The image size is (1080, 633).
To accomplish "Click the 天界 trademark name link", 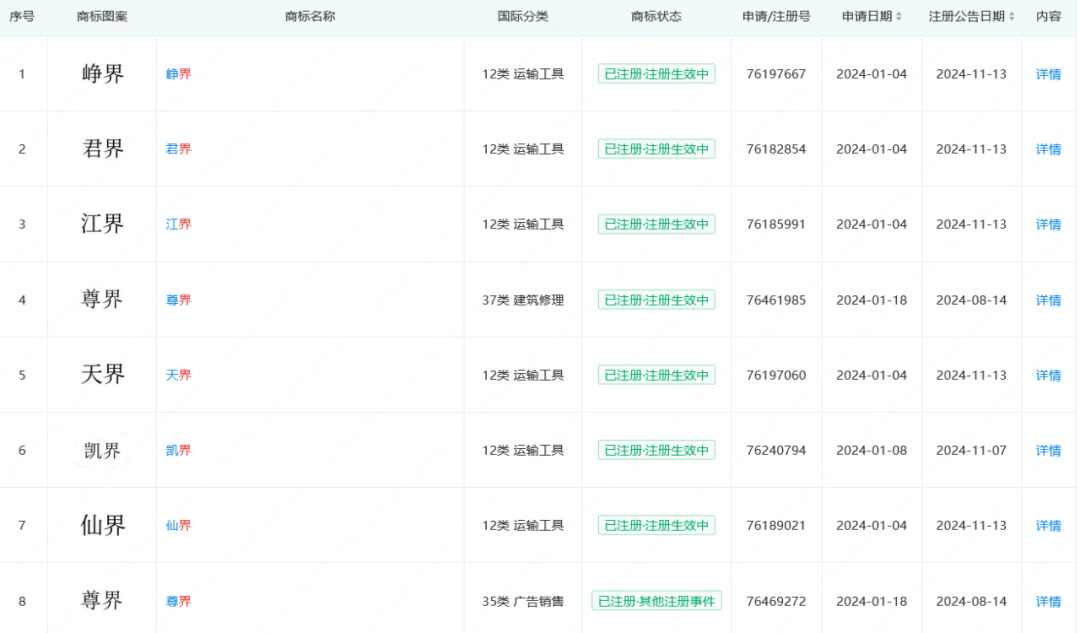I will tap(178, 375).
